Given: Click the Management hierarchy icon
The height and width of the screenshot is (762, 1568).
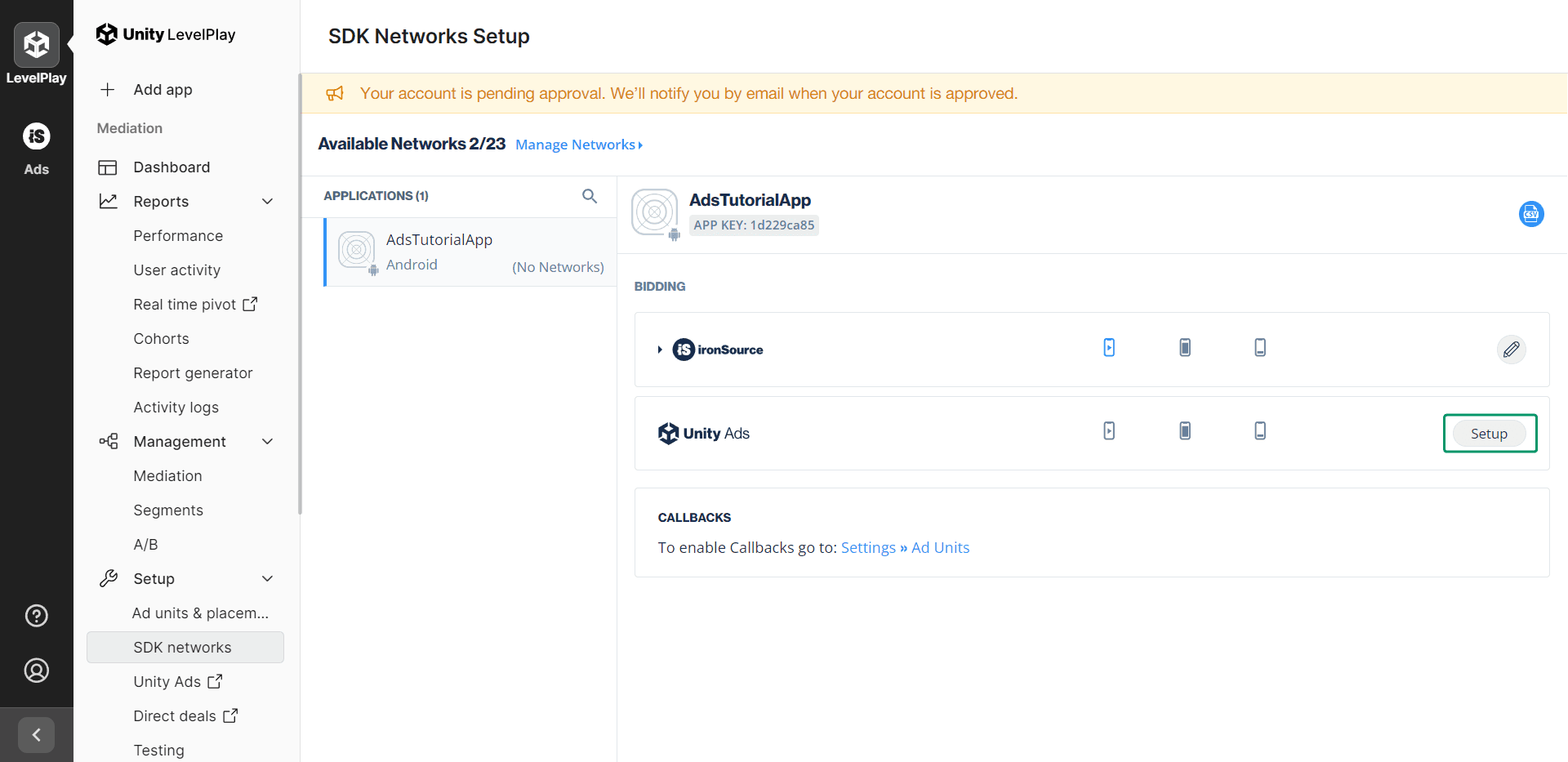Looking at the screenshot, I should pos(109,441).
